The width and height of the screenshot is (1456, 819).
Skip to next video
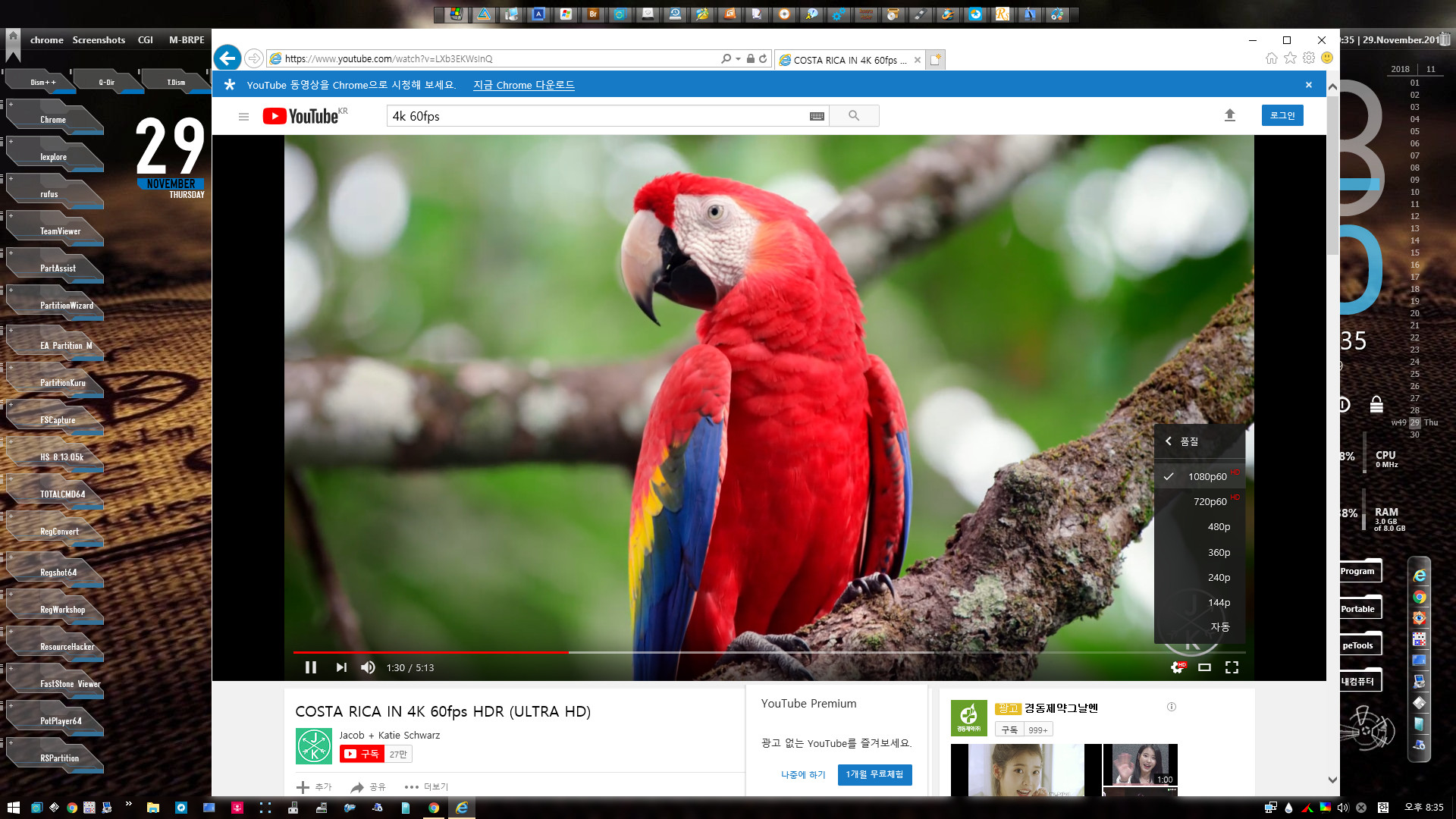pos(341,667)
